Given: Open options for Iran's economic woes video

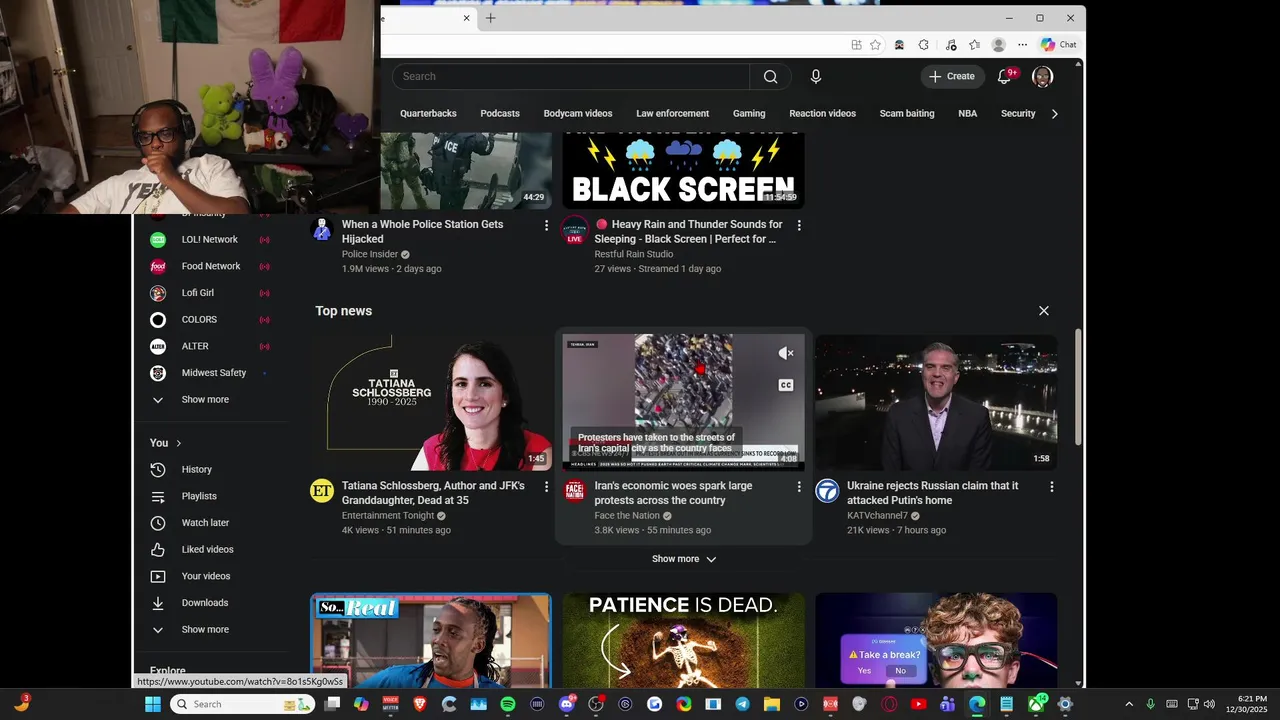Looking at the screenshot, I should click(x=798, y=487).
